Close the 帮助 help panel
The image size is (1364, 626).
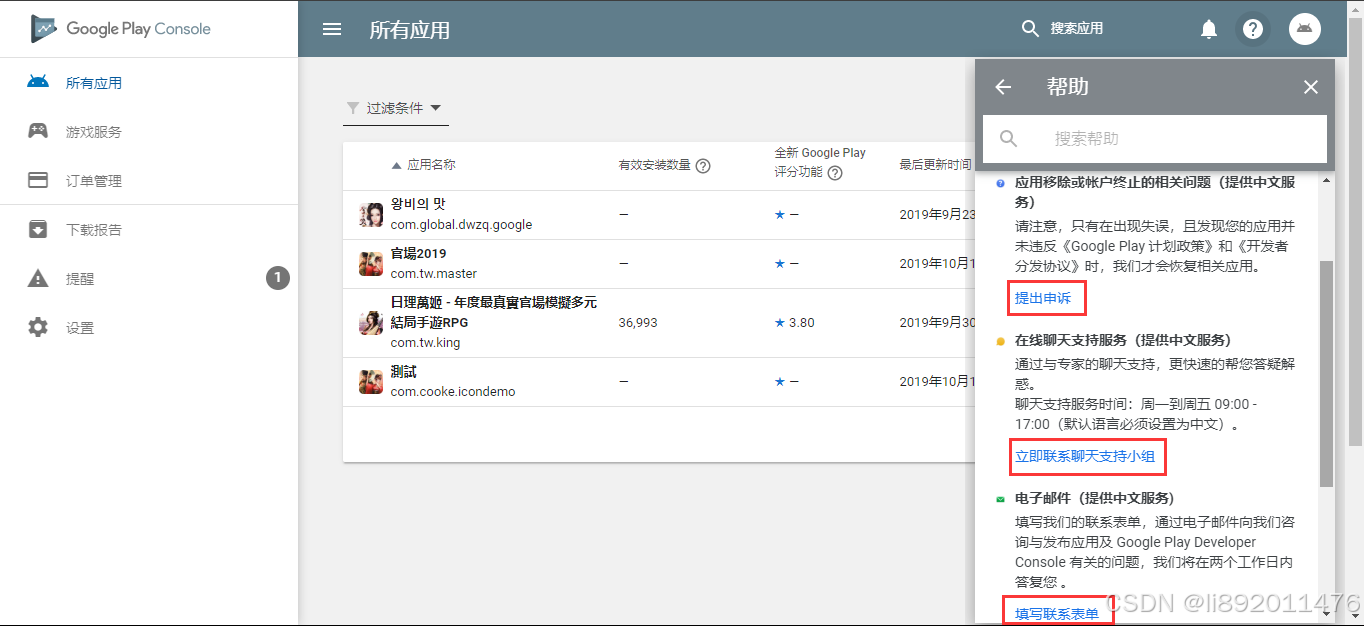[1311, 87]
